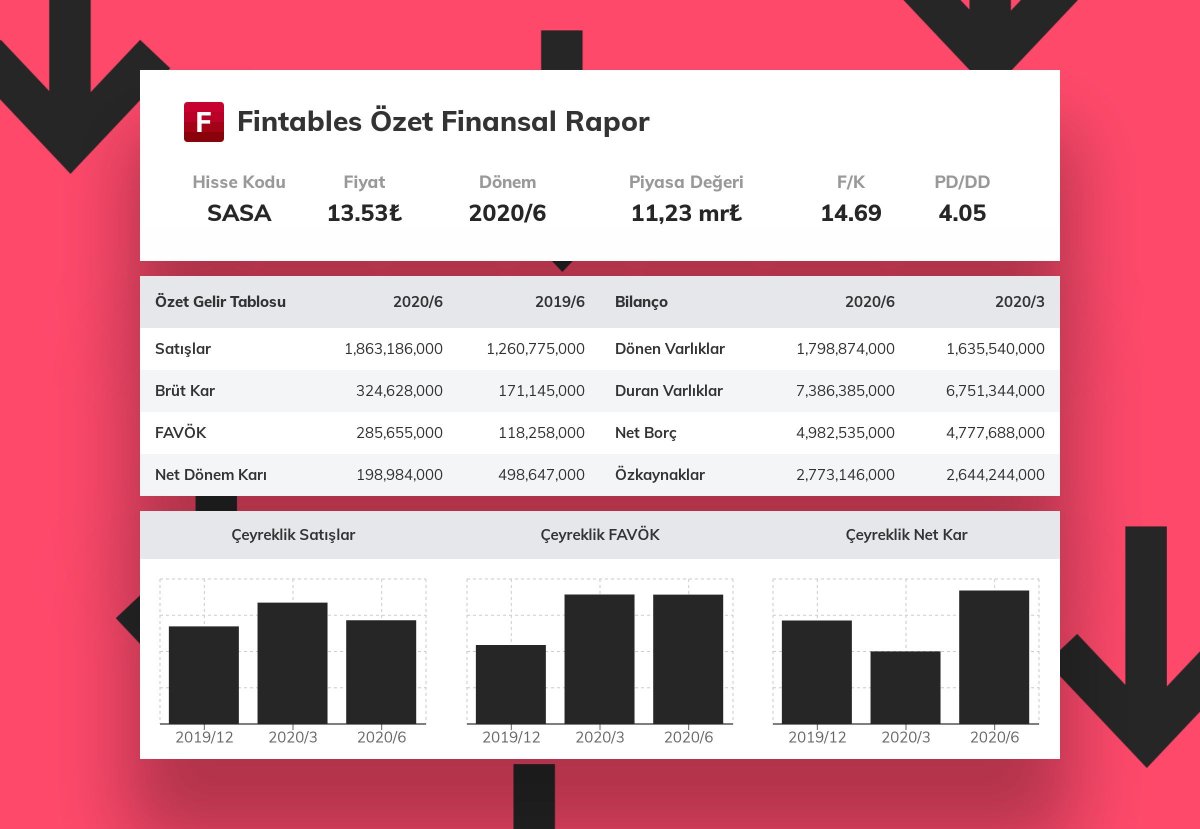Screen dimensions: 1200x829
Task: Click the Özkaynaklar value 2,773,146,000
Action: tap(846, 475)
